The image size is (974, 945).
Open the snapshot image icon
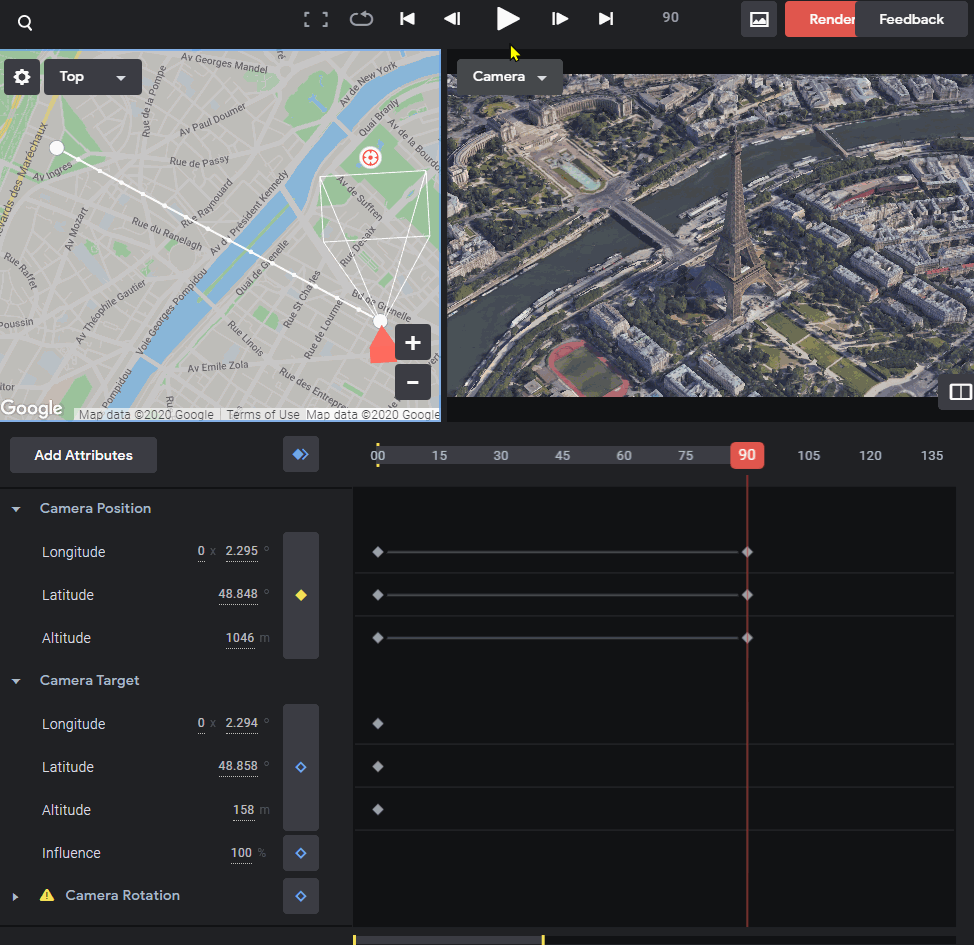pyautogui.click(x=758, y=19)
